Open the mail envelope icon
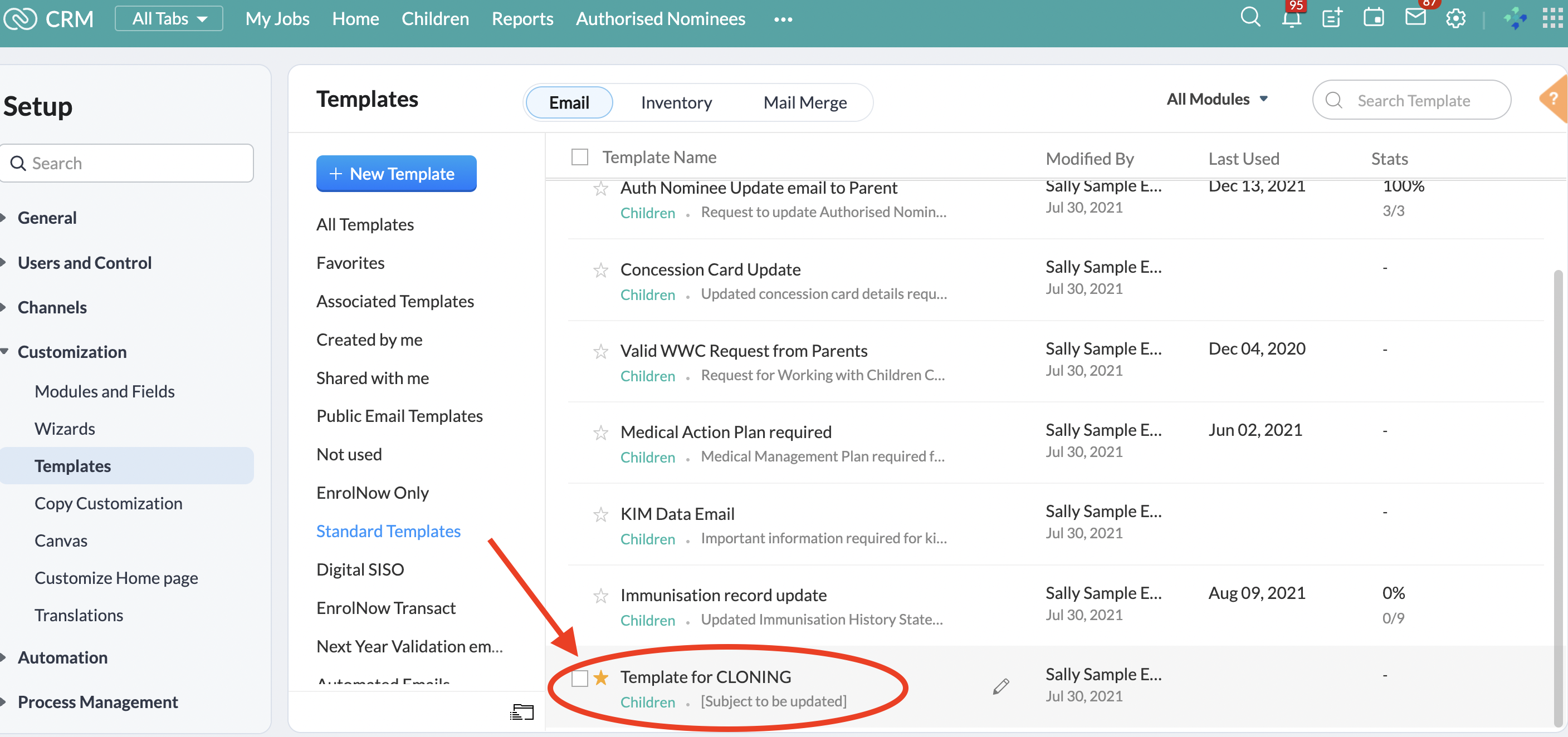Viewport: 1568px width, 737px height. [x=1415, y=17]
